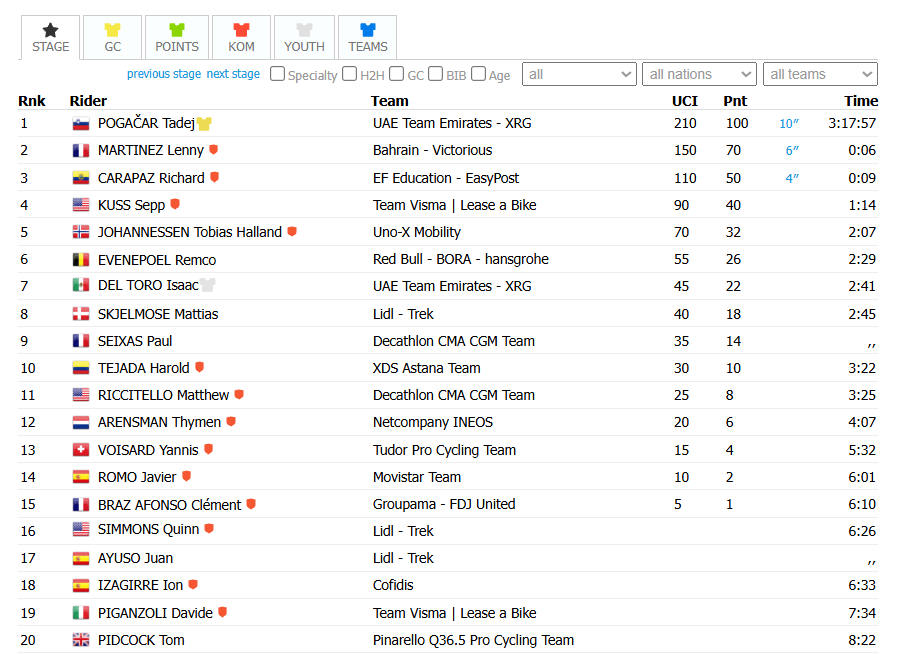Go to the previous stage link

tap(164, 74)
